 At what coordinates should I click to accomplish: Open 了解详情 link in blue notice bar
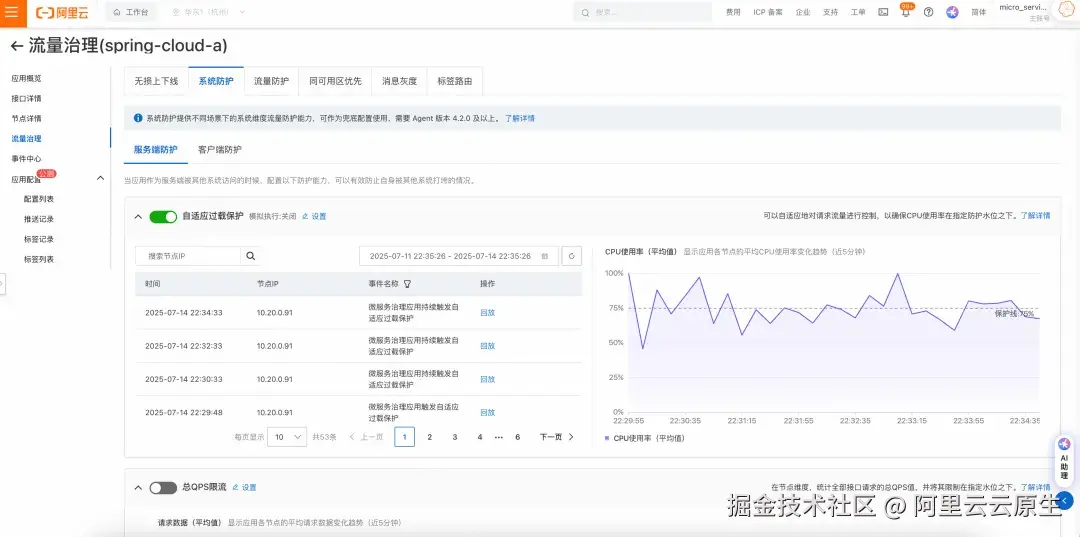[520, 118]
